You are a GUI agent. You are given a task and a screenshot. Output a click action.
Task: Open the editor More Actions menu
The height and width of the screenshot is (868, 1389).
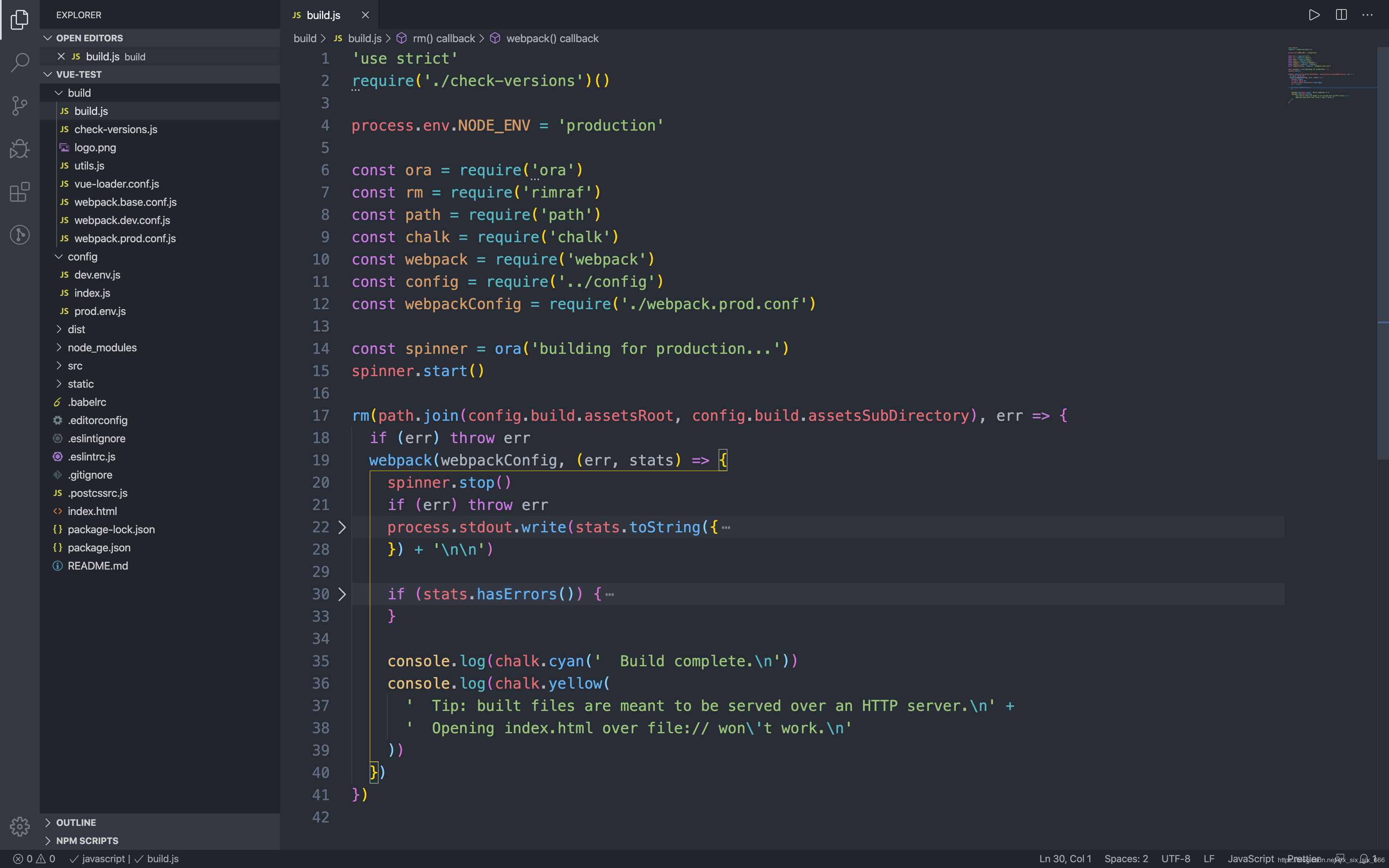click(1367, 15)
